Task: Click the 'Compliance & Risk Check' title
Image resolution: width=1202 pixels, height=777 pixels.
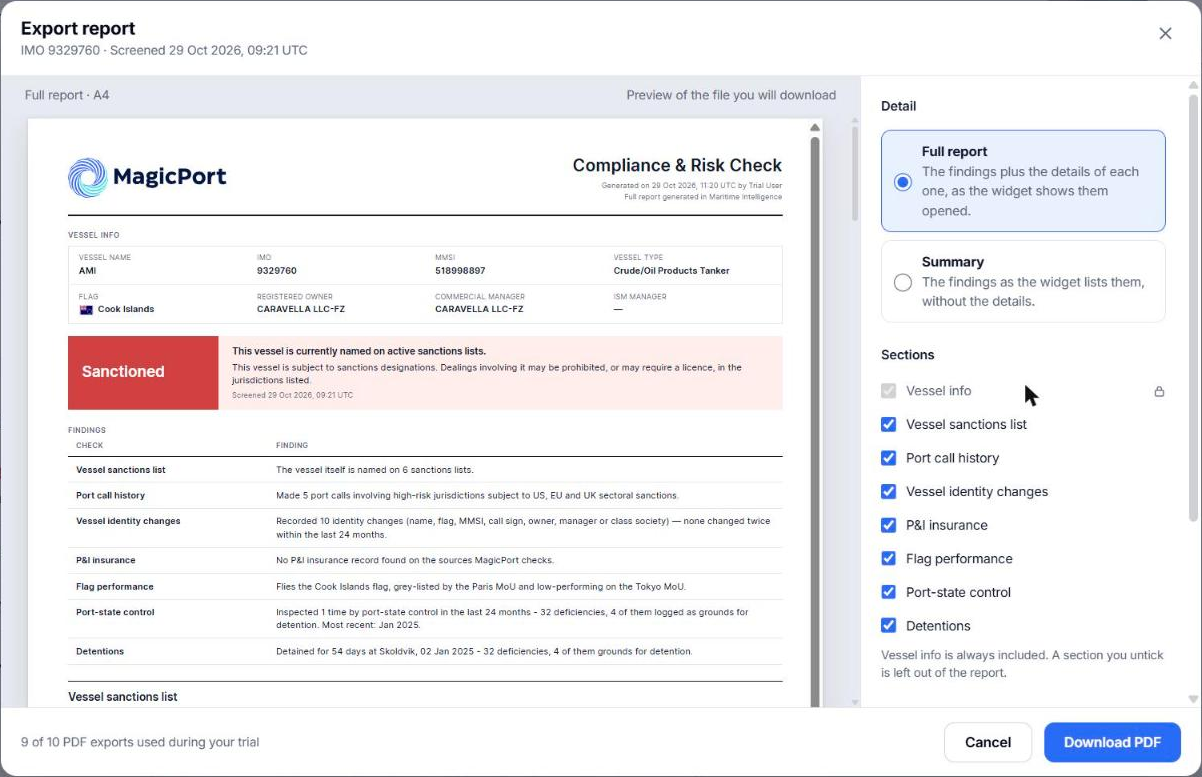Action: [x=677, y=165]
